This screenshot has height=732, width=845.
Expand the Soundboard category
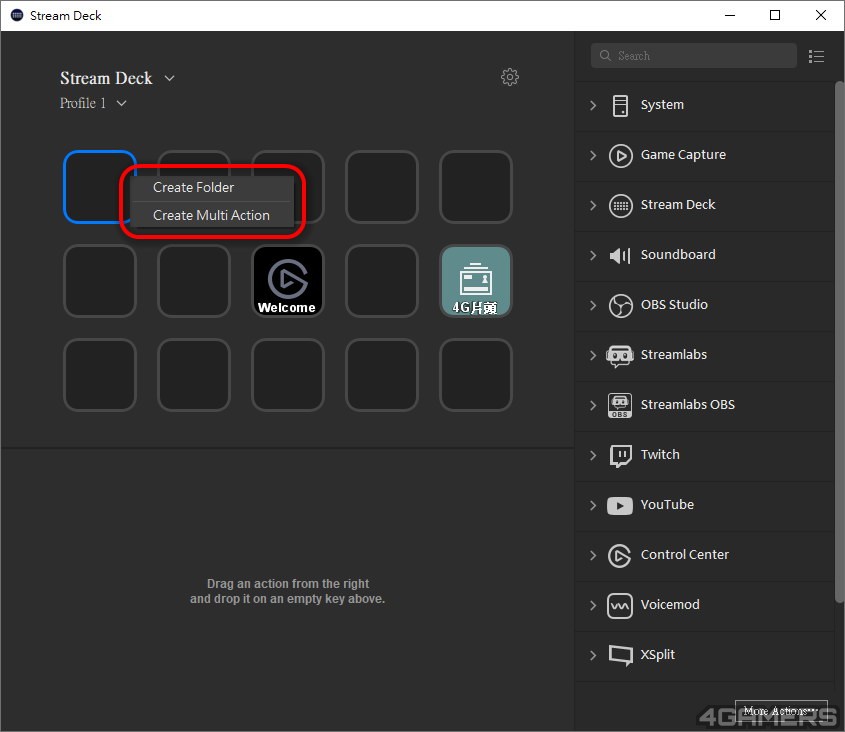click(593, 255)
